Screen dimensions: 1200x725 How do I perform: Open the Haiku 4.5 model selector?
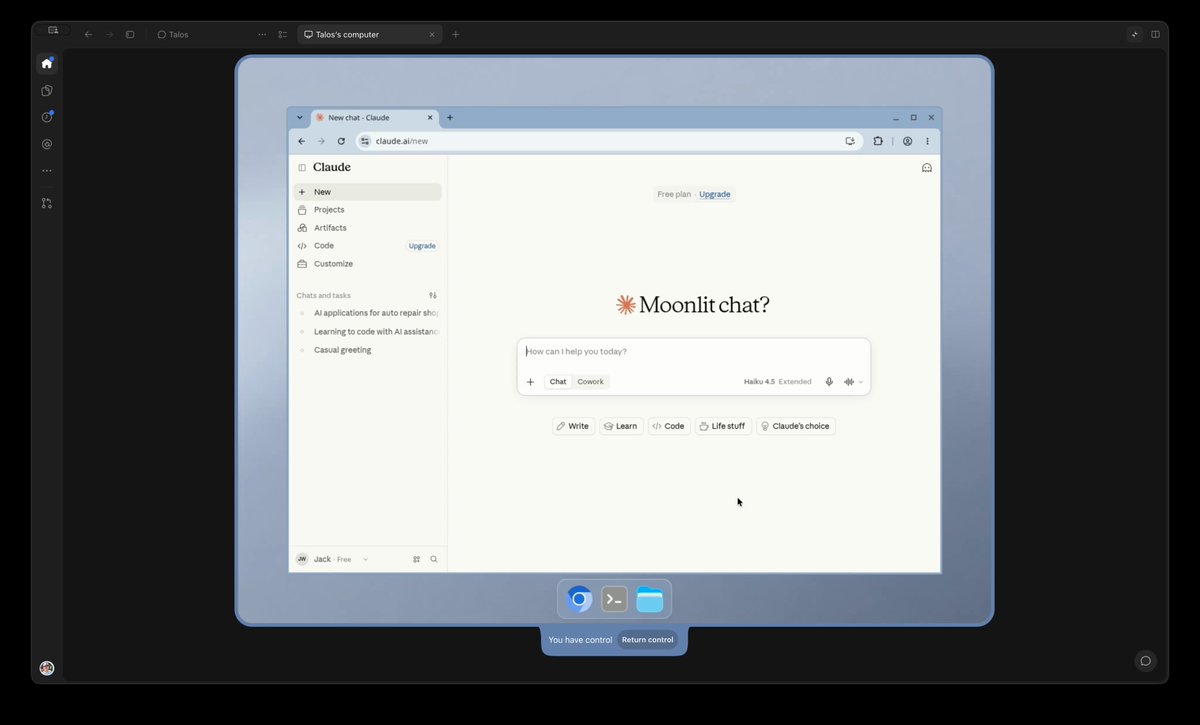777,382
